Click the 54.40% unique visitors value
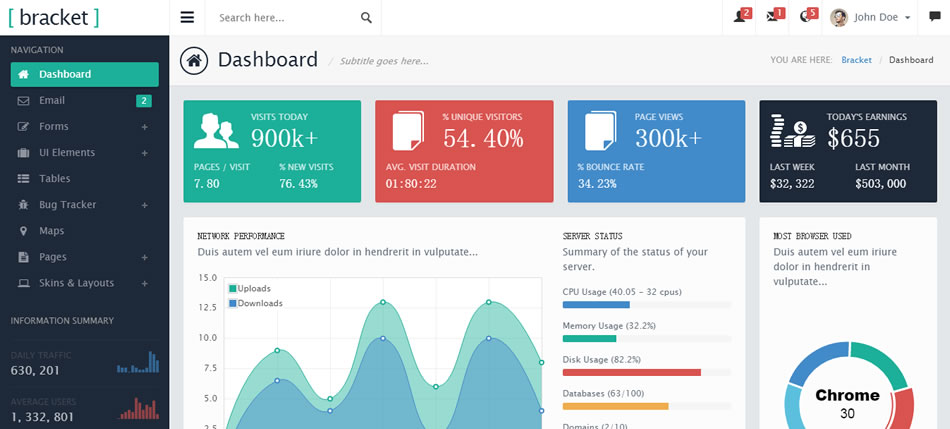Image resolution: width=950 pixels, height=429 pixels. click(x=483, y=139)
